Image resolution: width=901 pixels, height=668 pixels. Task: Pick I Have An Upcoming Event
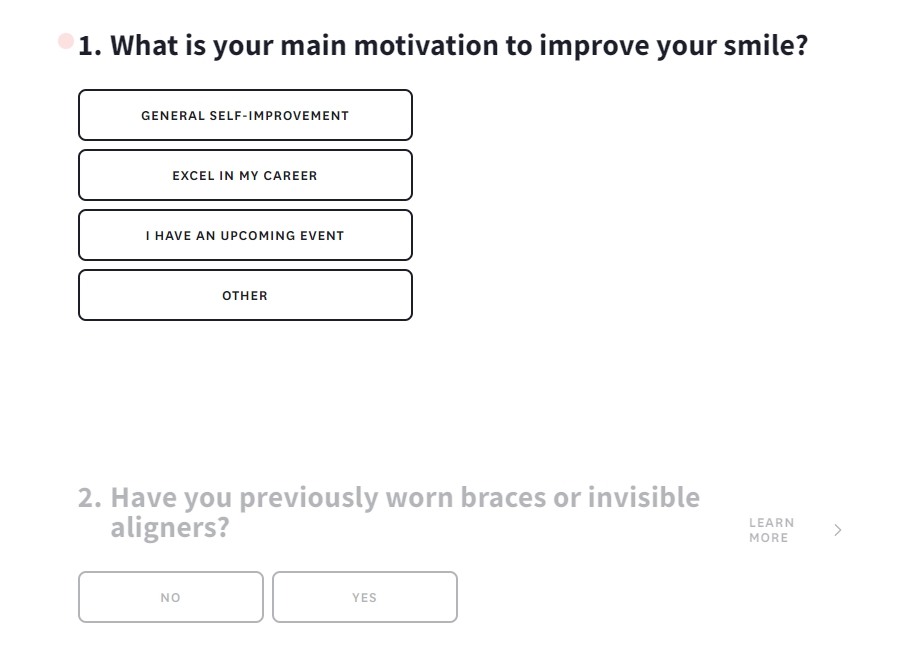click(x=245, y=235)
